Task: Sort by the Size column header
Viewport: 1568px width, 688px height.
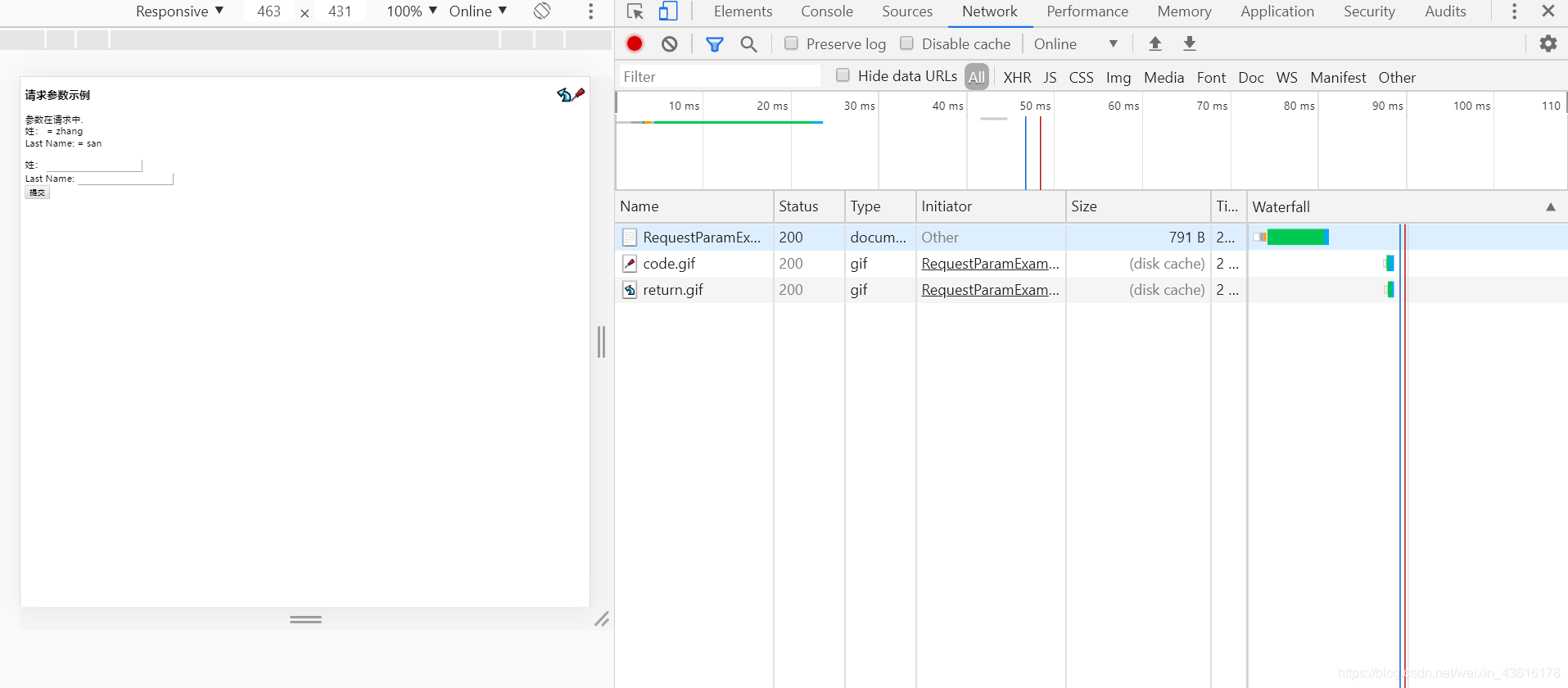Action: [x=1138, y=206]
